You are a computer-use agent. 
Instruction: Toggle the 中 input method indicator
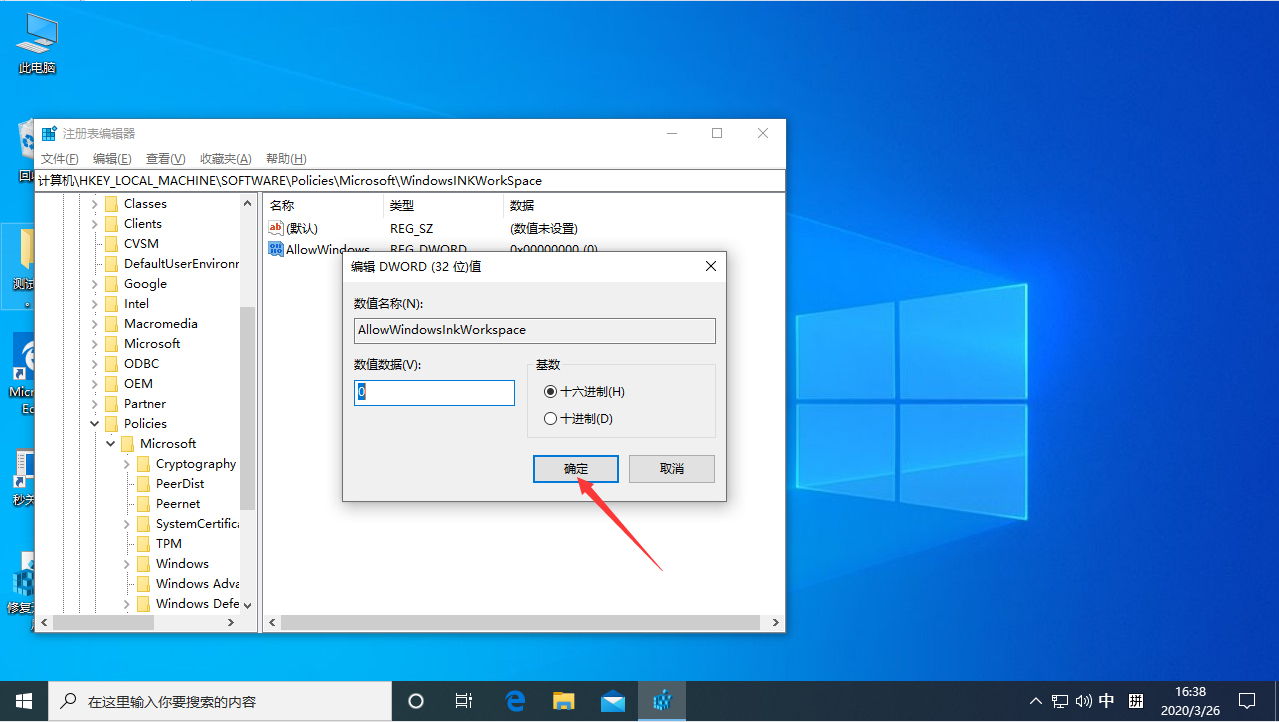(1106, 701)
